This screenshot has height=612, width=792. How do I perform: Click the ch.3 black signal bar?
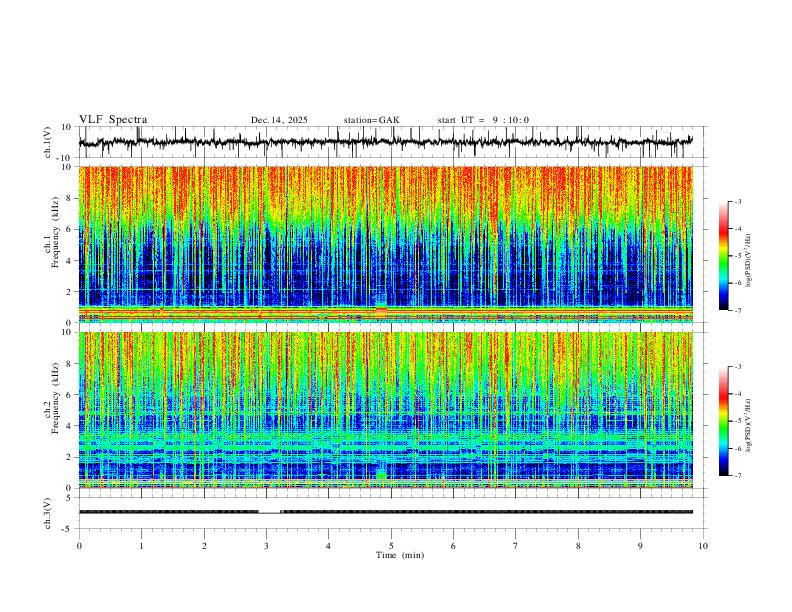[386, 512]
